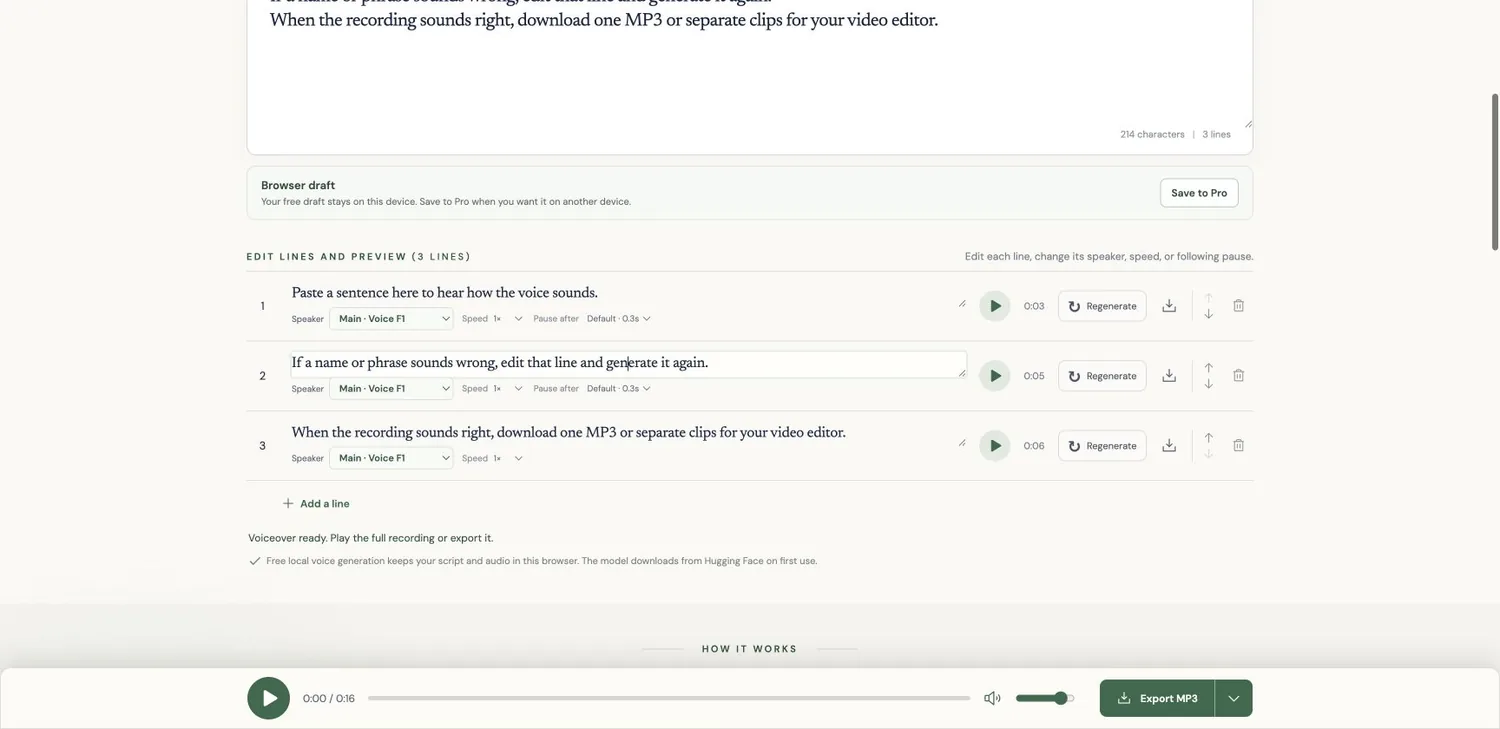Delete line 1 with the trash icon
1500x729 pixels.
[1238, 306]
